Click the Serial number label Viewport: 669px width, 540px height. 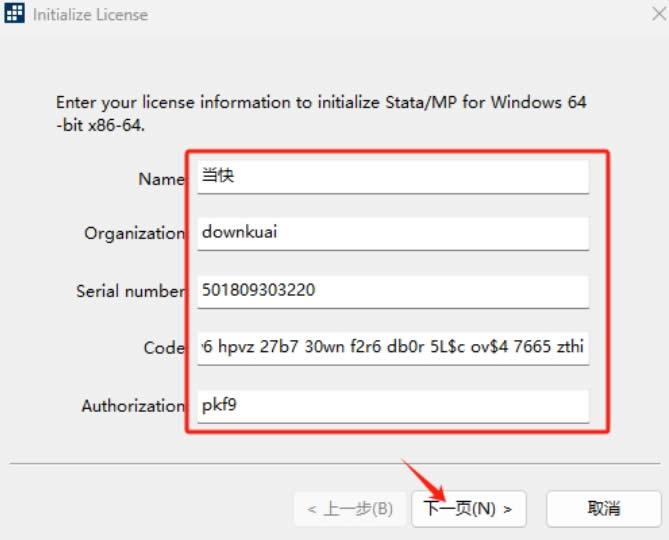tap(130, 291)
